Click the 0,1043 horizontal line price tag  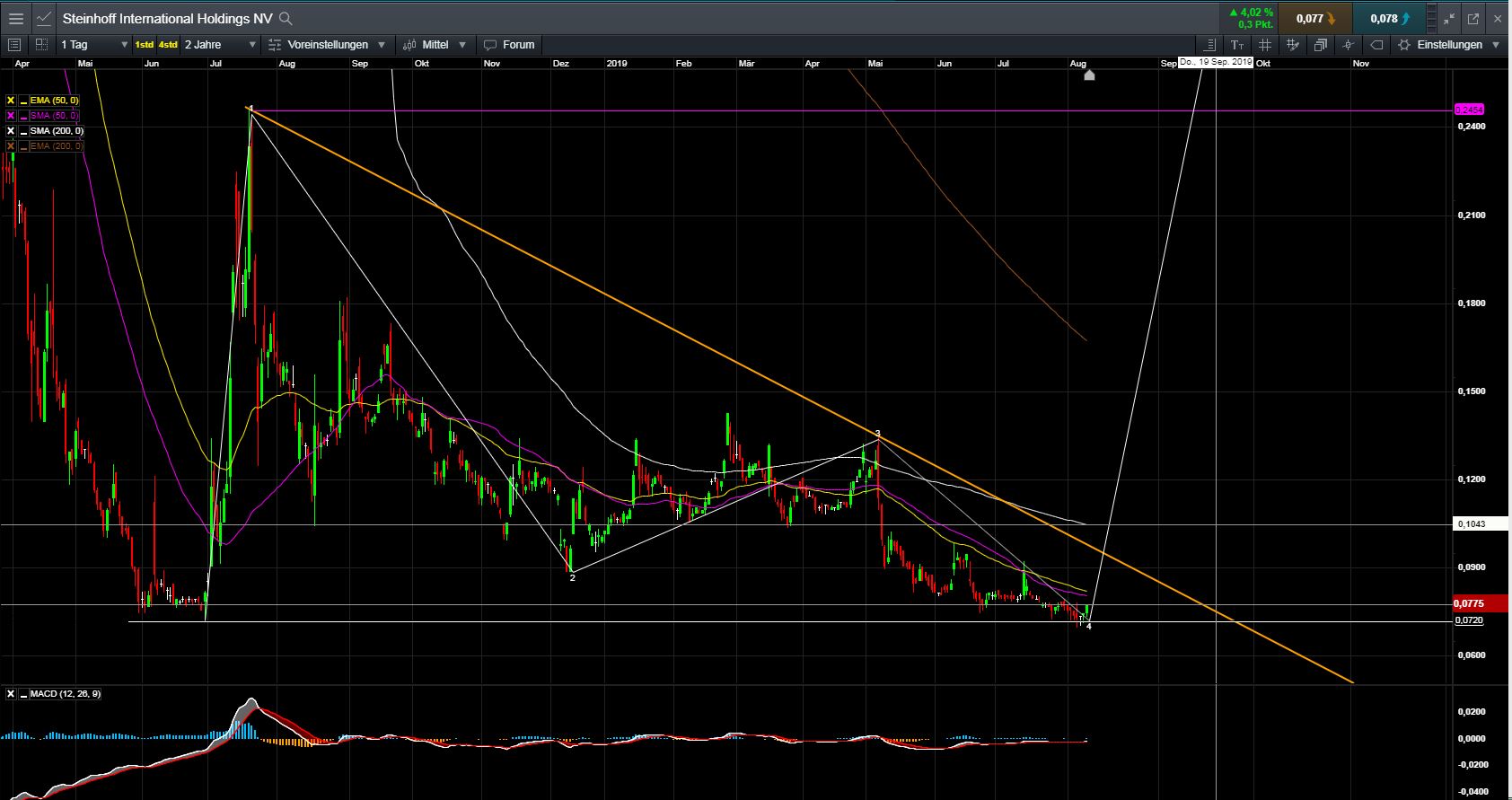1481,524
